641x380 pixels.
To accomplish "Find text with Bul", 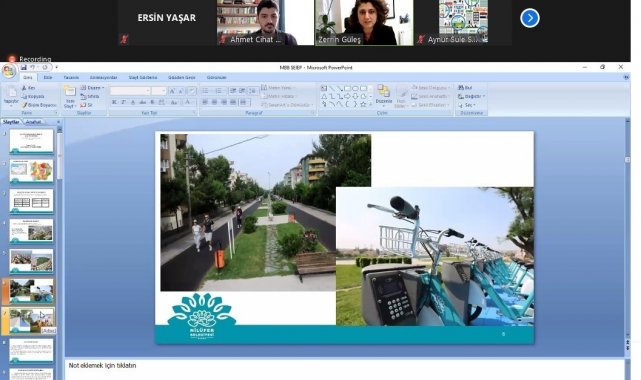I will click(x=465, y=87).
